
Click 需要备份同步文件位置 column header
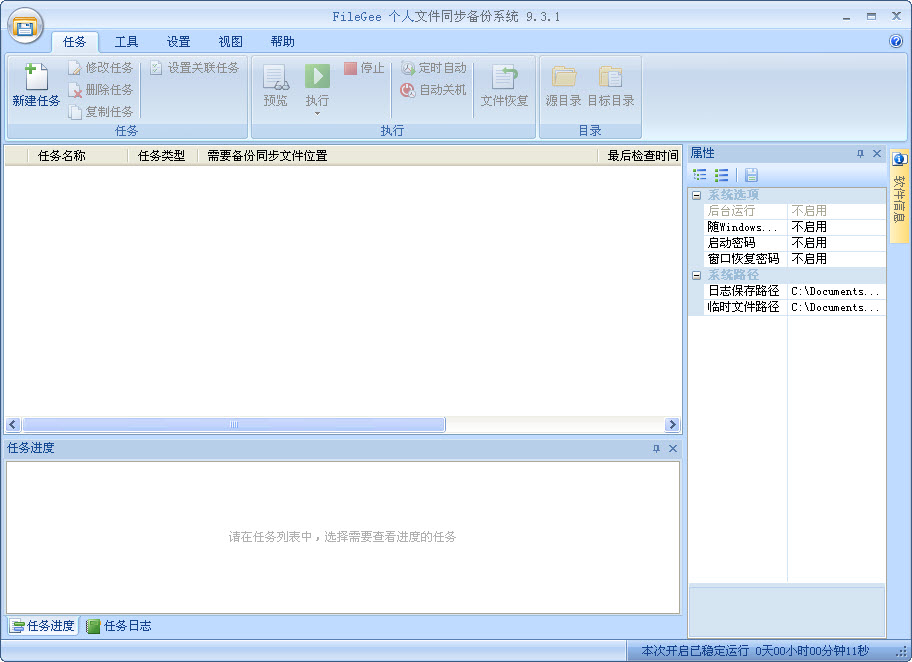(398, 156)
